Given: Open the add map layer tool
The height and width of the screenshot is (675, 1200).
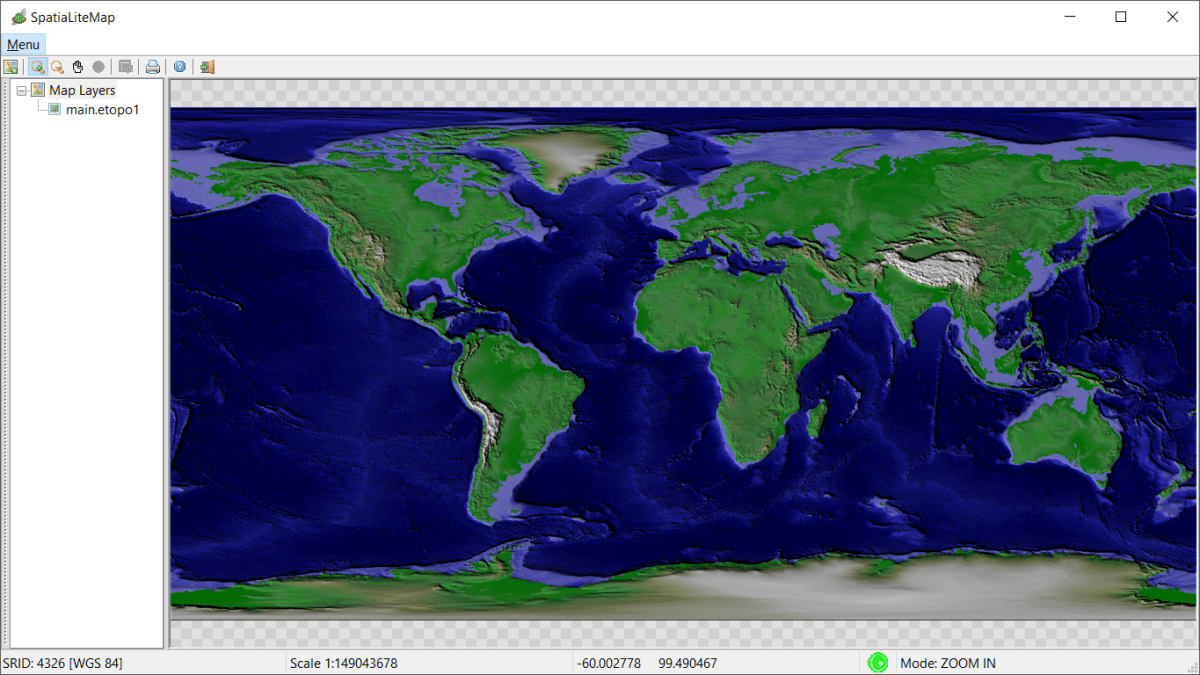Looking at the screenshot, I should [10, 66].
